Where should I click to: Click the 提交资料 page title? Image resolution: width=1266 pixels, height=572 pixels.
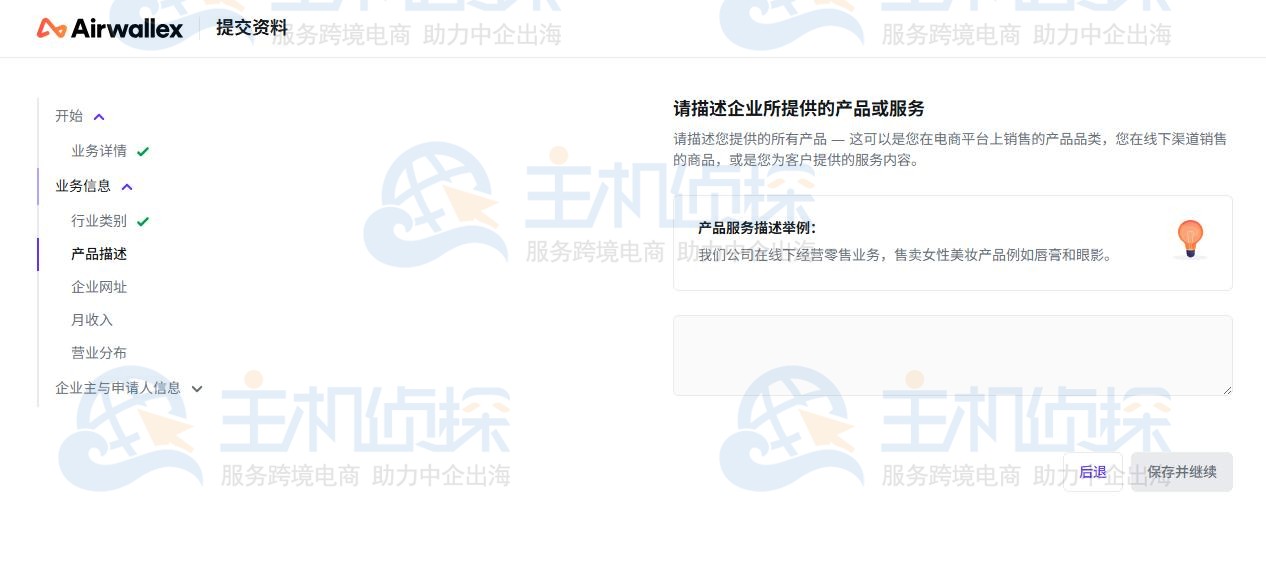click(252, 28)
